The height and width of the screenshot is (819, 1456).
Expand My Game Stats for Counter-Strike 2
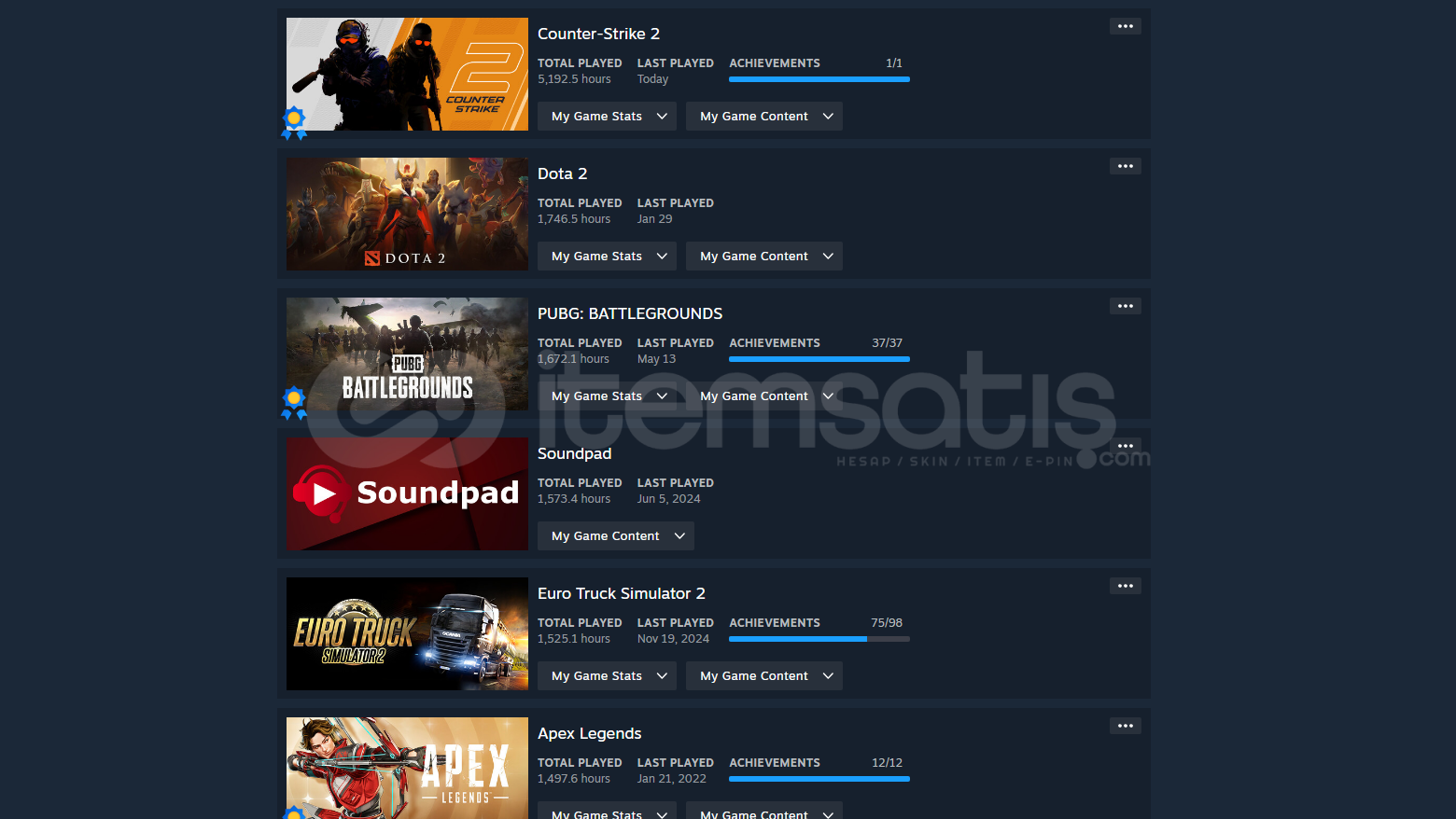(x=607, y=117)
